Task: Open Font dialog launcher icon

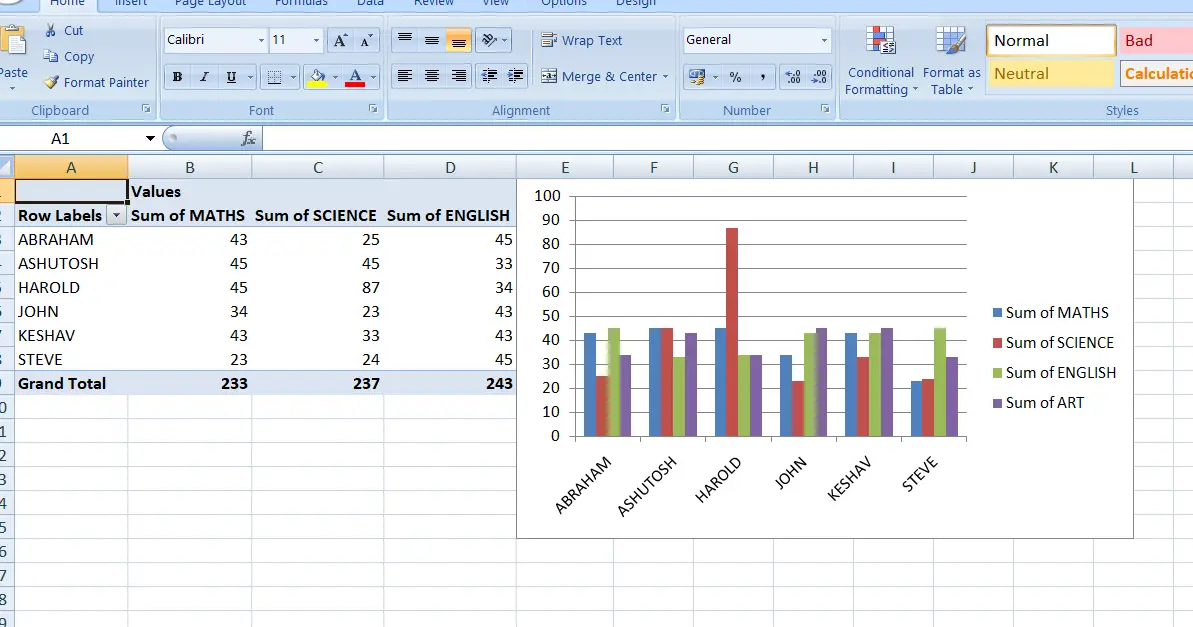Action: 373,109
